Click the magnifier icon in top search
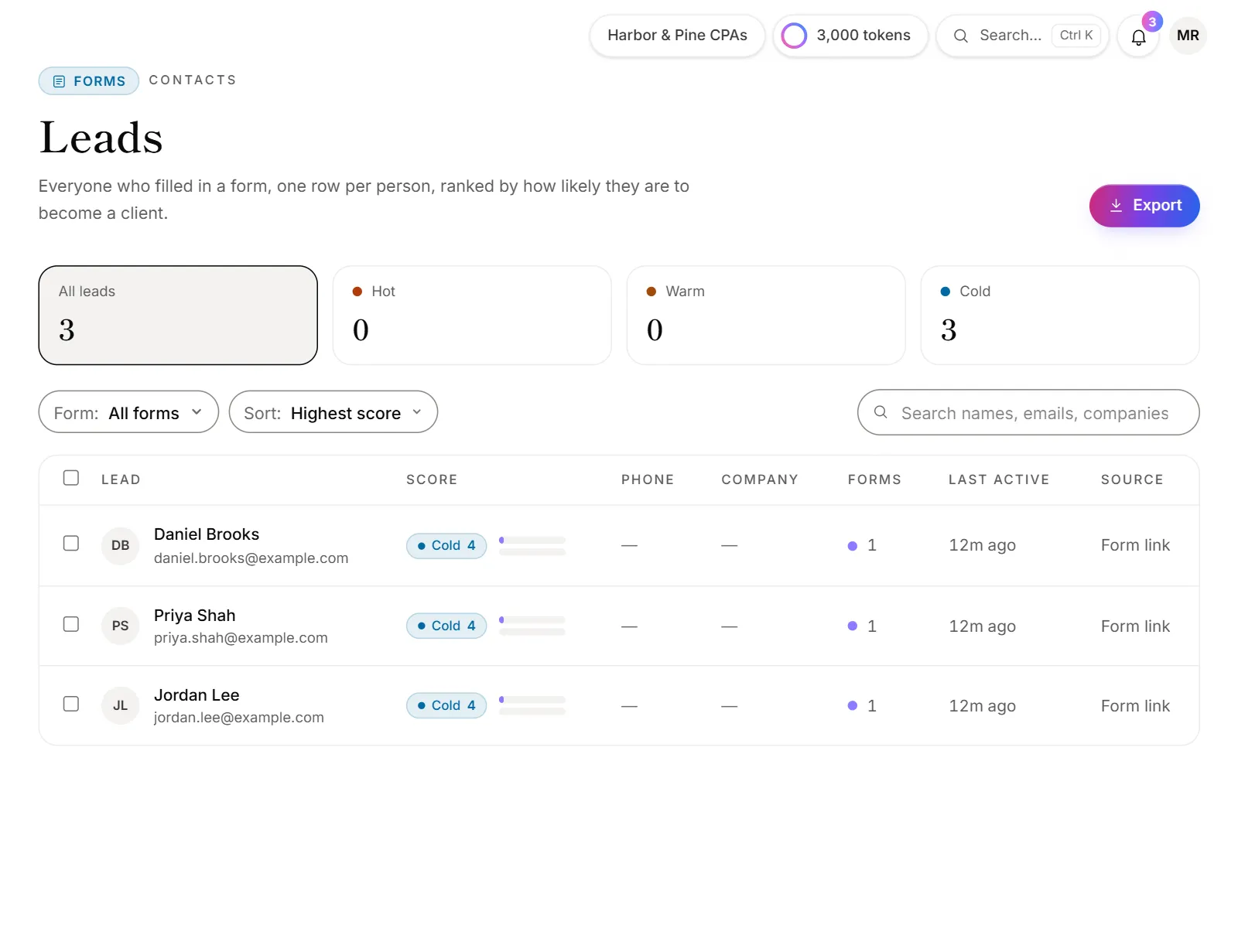Screen dimensions: 1238x952 click(960, 36)
